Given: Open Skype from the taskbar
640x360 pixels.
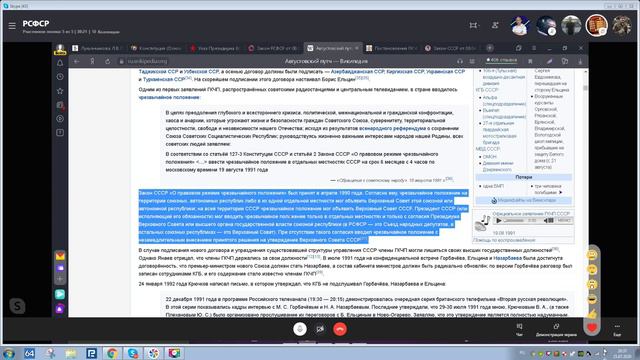Looking at the screenshot, I should coord(133,353).
